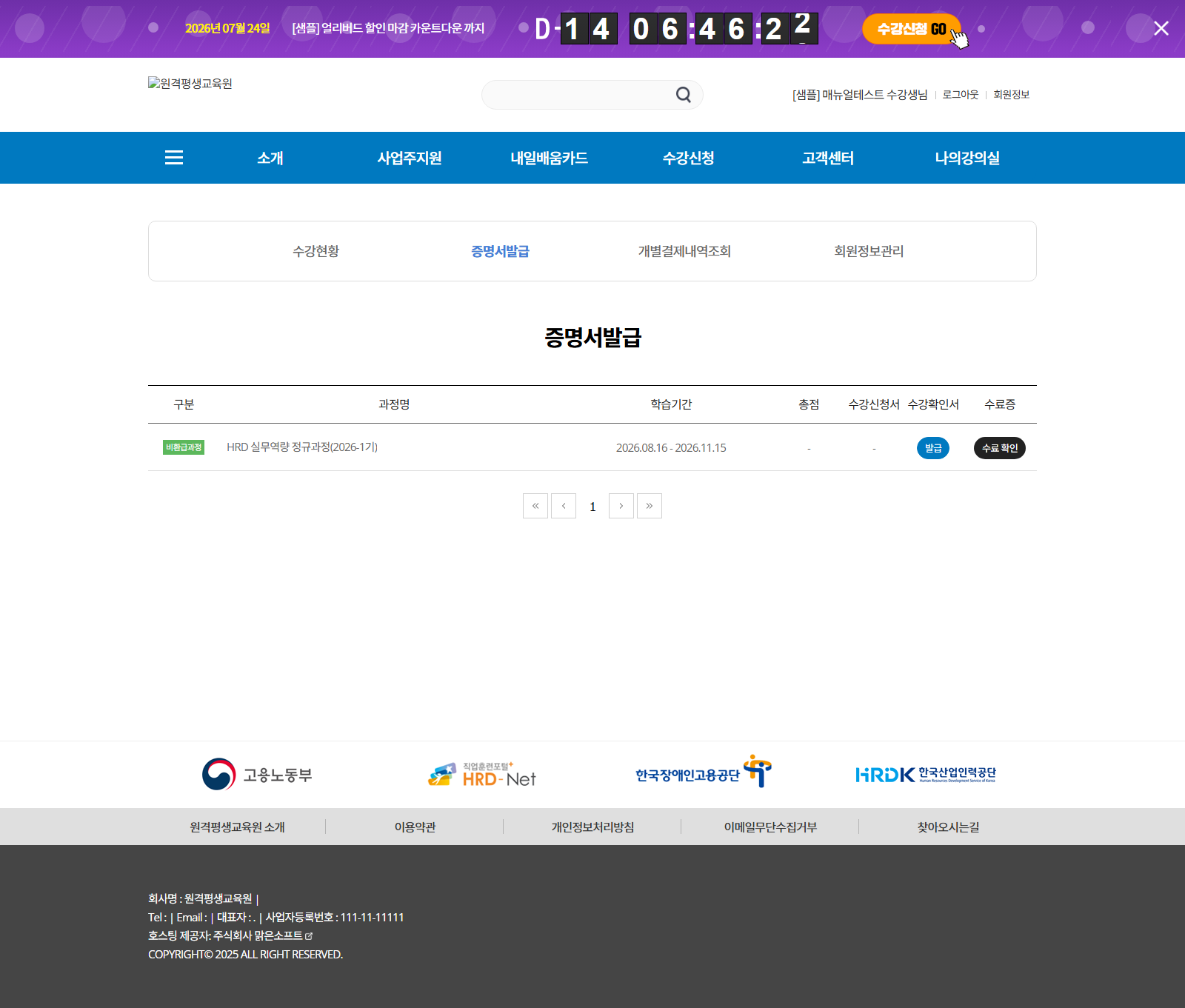
Task: Click the banner date 2026년 07월 24일
Action: 227,28
